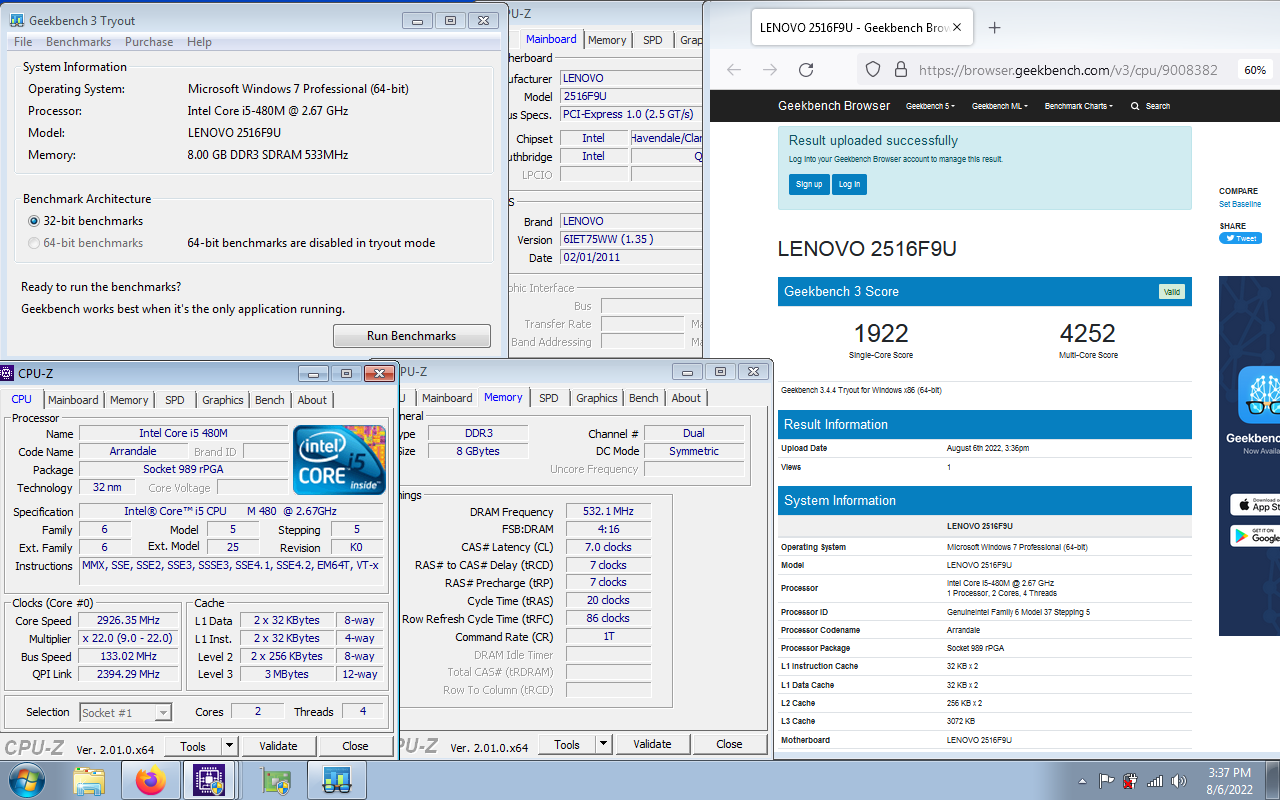Open Windows Explorer from the taskbar

coord(89,780)
